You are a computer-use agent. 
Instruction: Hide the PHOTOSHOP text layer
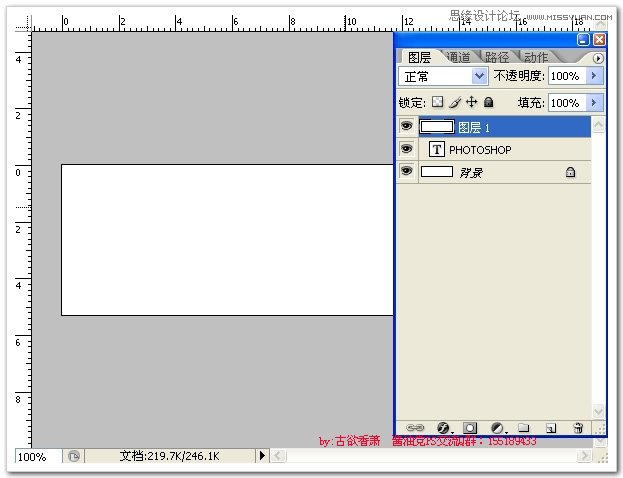(406, 149)
